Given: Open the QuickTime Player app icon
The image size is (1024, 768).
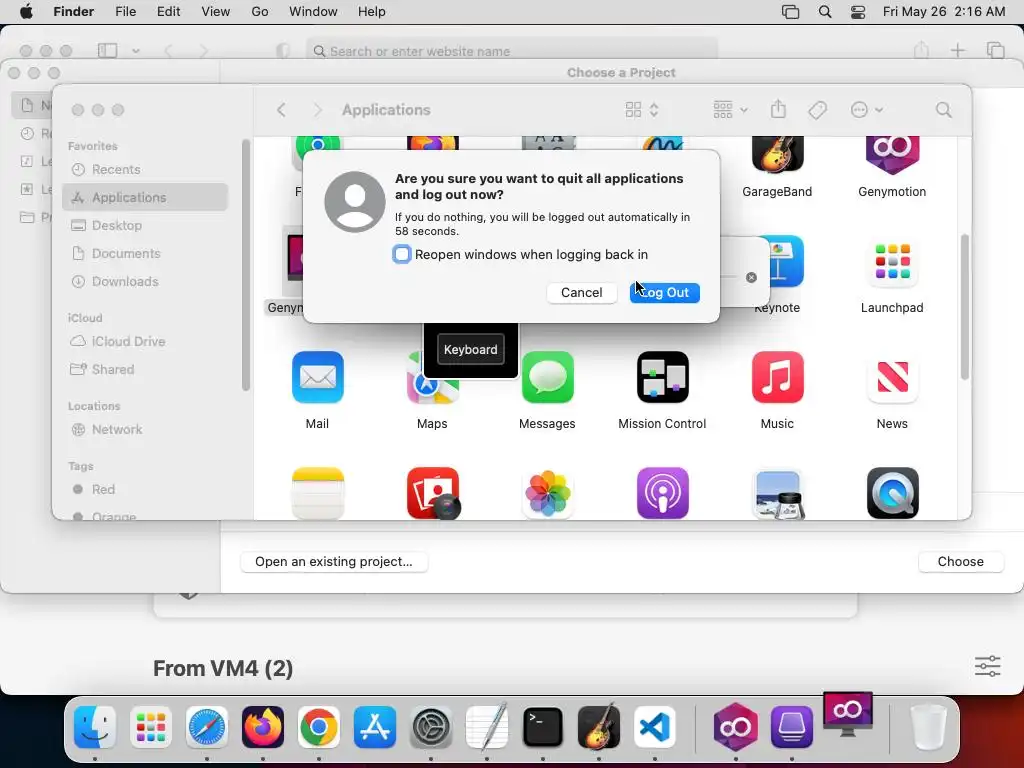Looking at the screenshot, I should point(892,493).
